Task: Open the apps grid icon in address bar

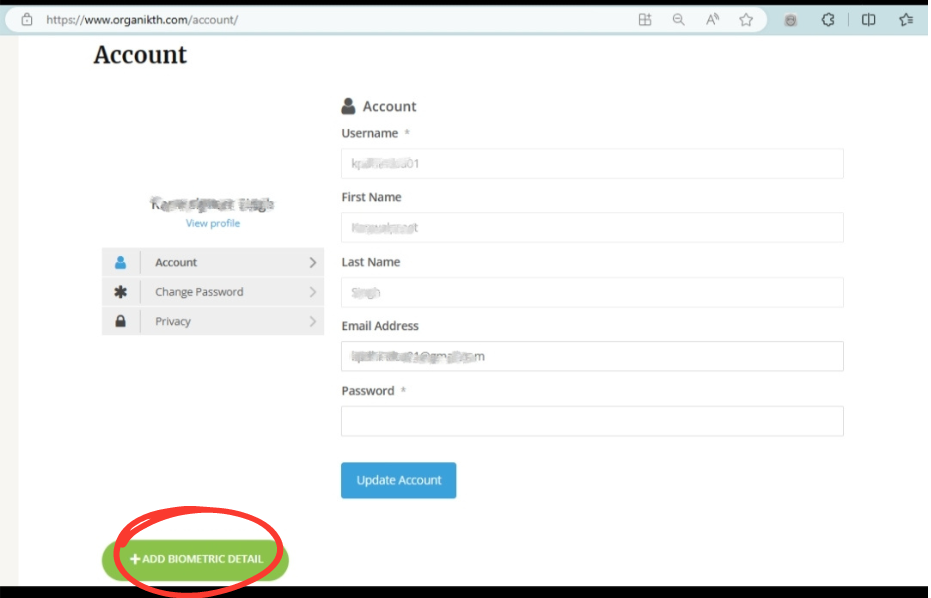Action: point(645,19)
